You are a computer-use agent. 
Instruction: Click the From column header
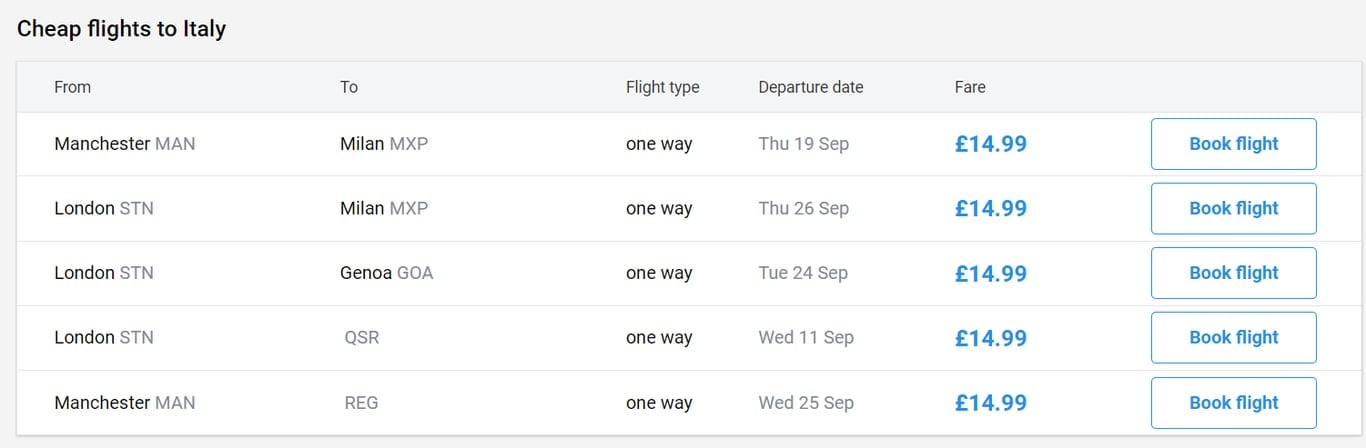pos(72,87)
